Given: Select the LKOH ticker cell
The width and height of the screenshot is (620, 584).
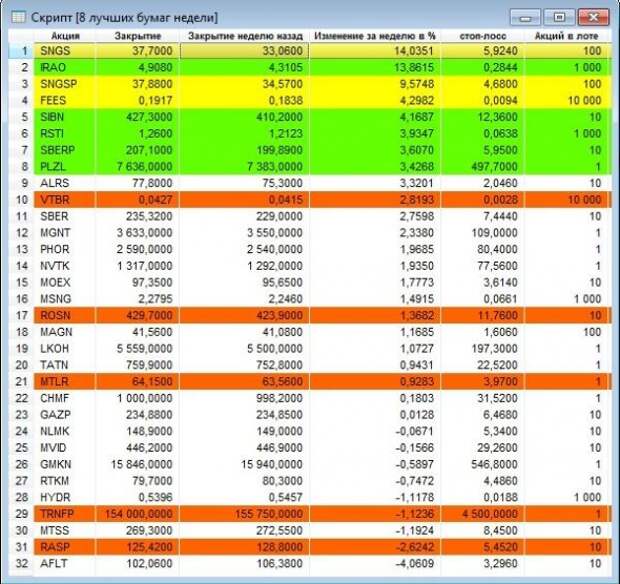Looking at the screenshot, I should pos(65,349).
